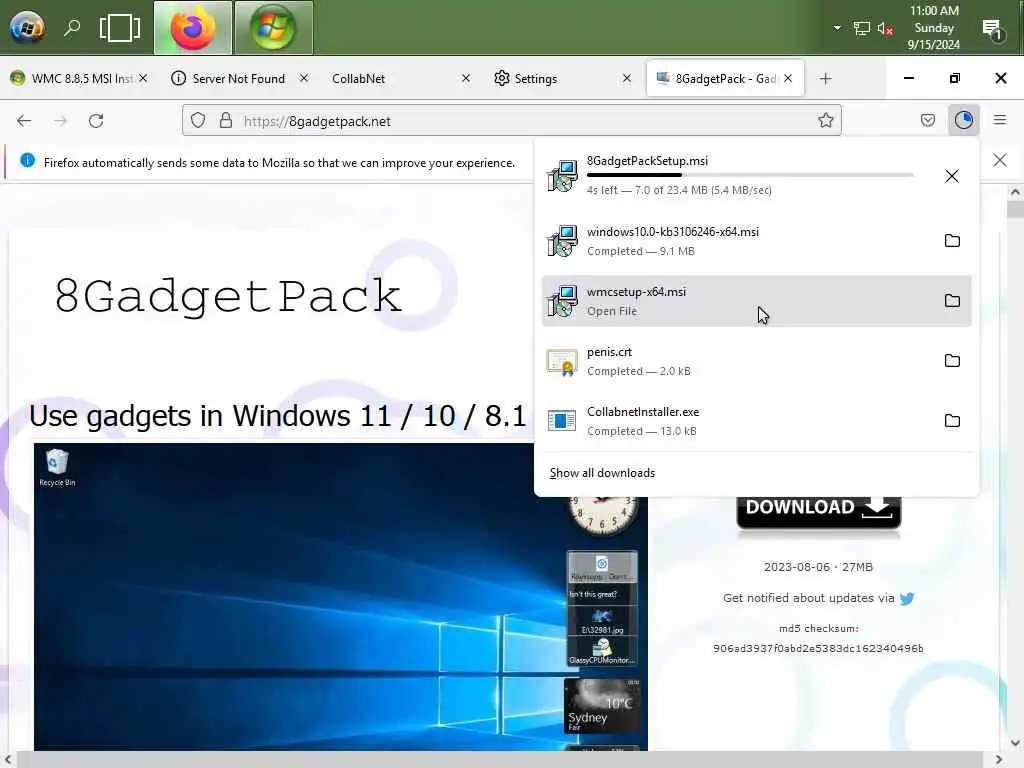This screenshot has height=768, width=1024.
Task: Open the taskbar search magnifier
Action: point(72,27)
